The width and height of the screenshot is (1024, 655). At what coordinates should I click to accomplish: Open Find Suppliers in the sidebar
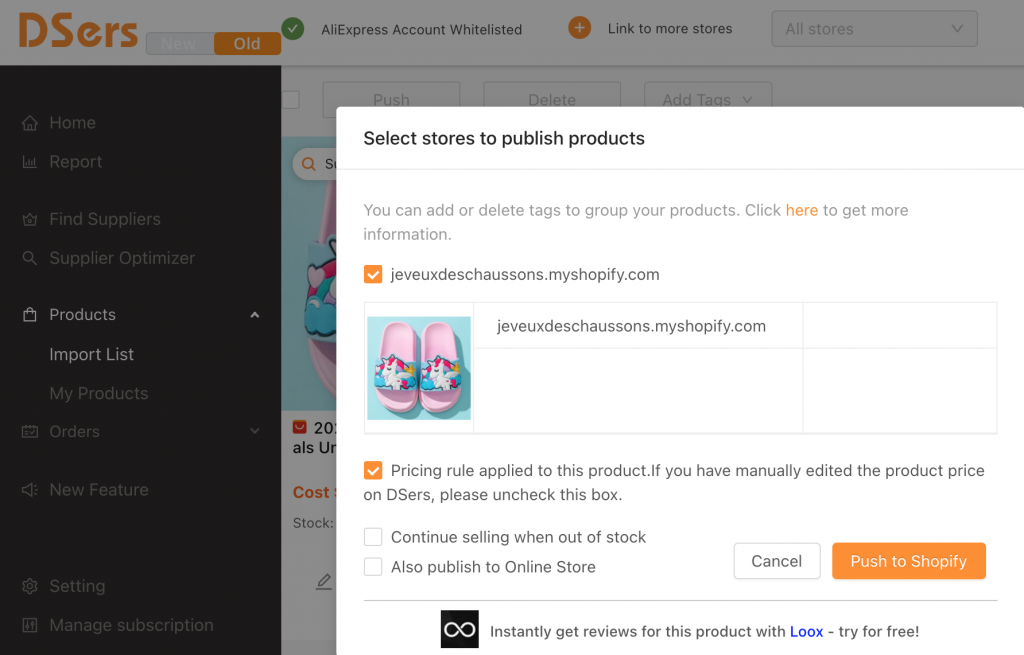(105, 219)
